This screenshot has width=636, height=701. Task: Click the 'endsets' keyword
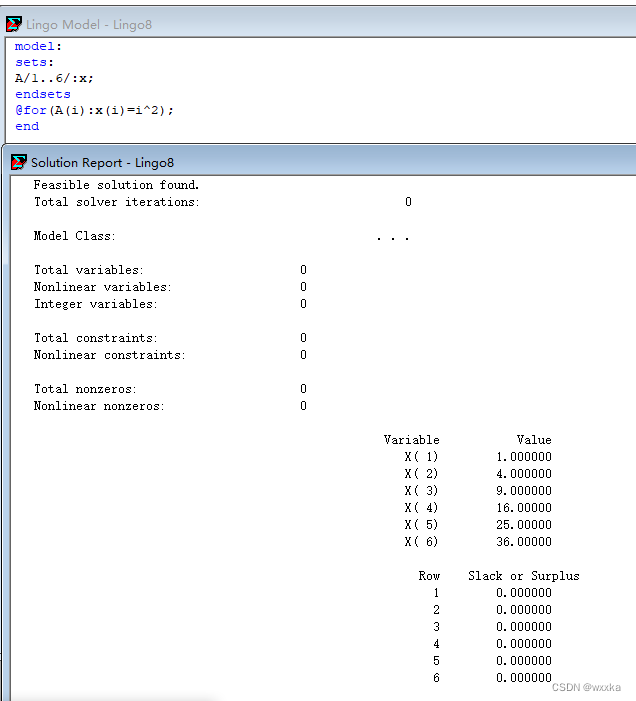[42, 94]
